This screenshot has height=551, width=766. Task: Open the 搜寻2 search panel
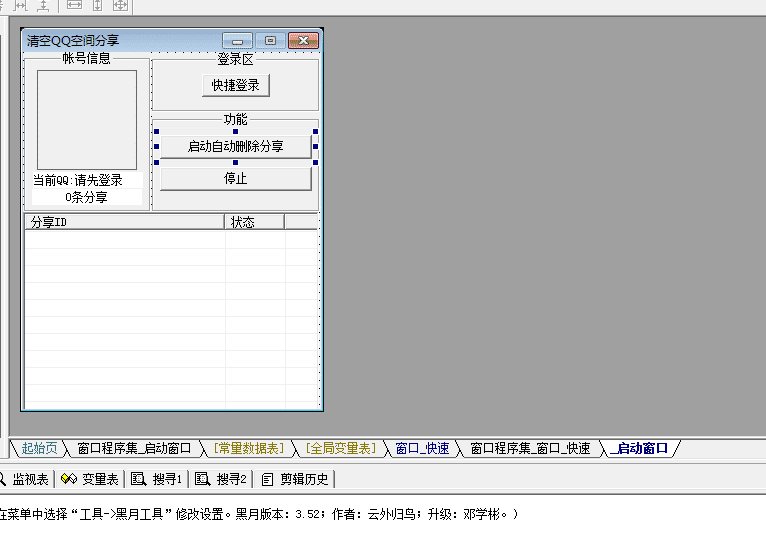(222, 479)
